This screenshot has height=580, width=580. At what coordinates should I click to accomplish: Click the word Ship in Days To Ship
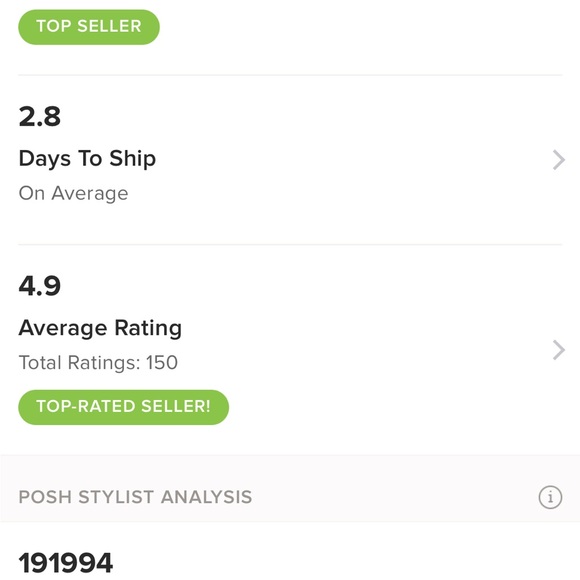(132, 159)
